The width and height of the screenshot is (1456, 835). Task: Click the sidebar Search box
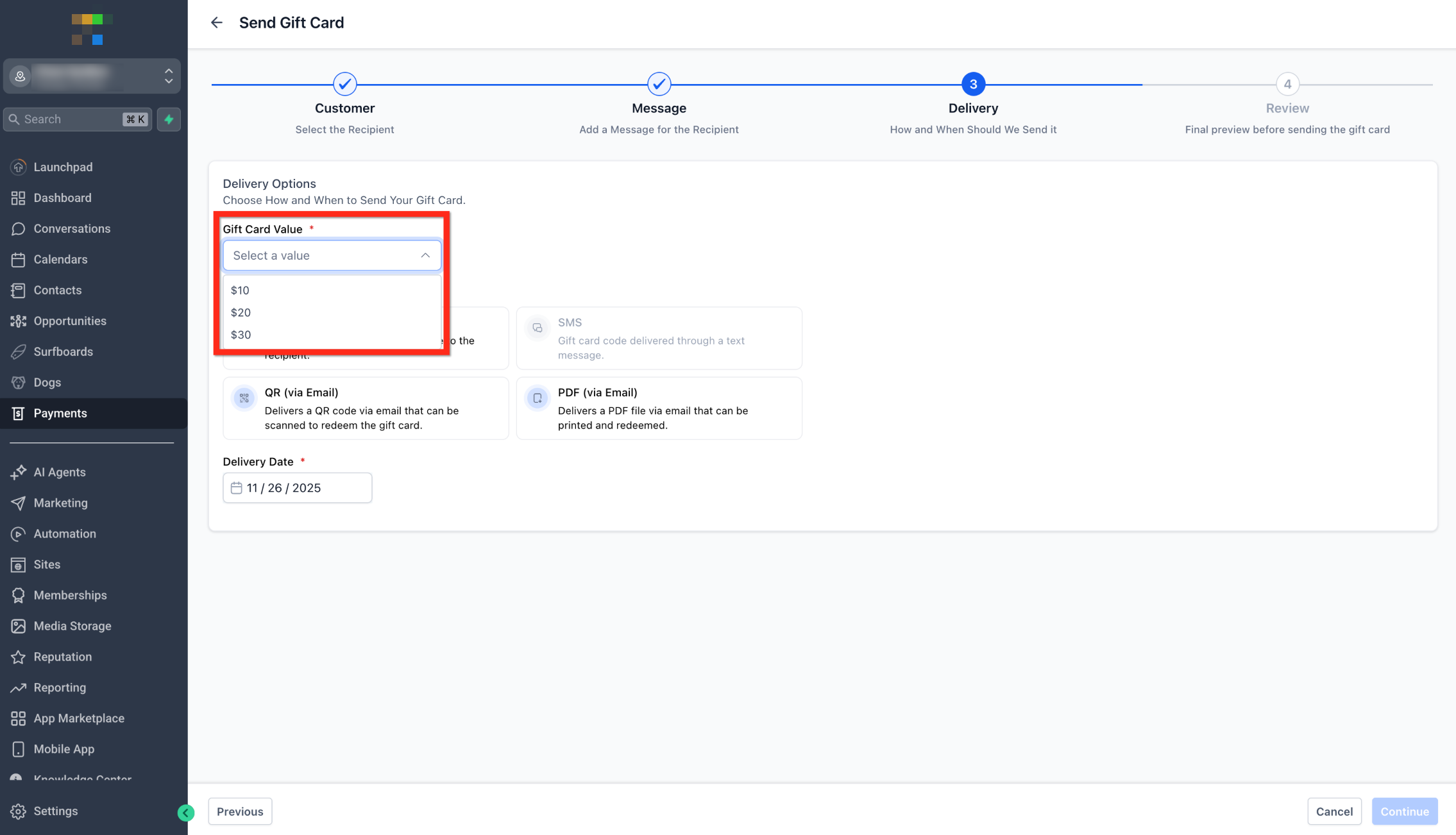pos(78,119)
